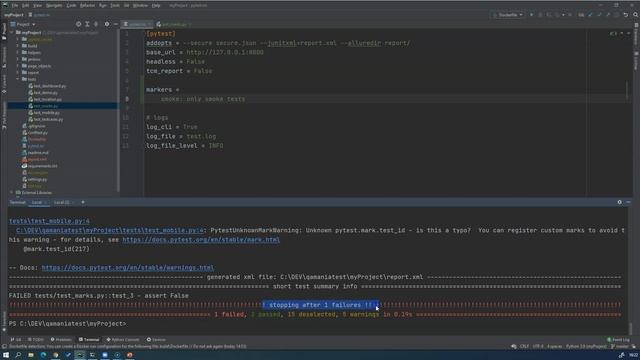This screenshot has height=360, width=640.
Task: Open the Navigate menu
Action: 54,5
